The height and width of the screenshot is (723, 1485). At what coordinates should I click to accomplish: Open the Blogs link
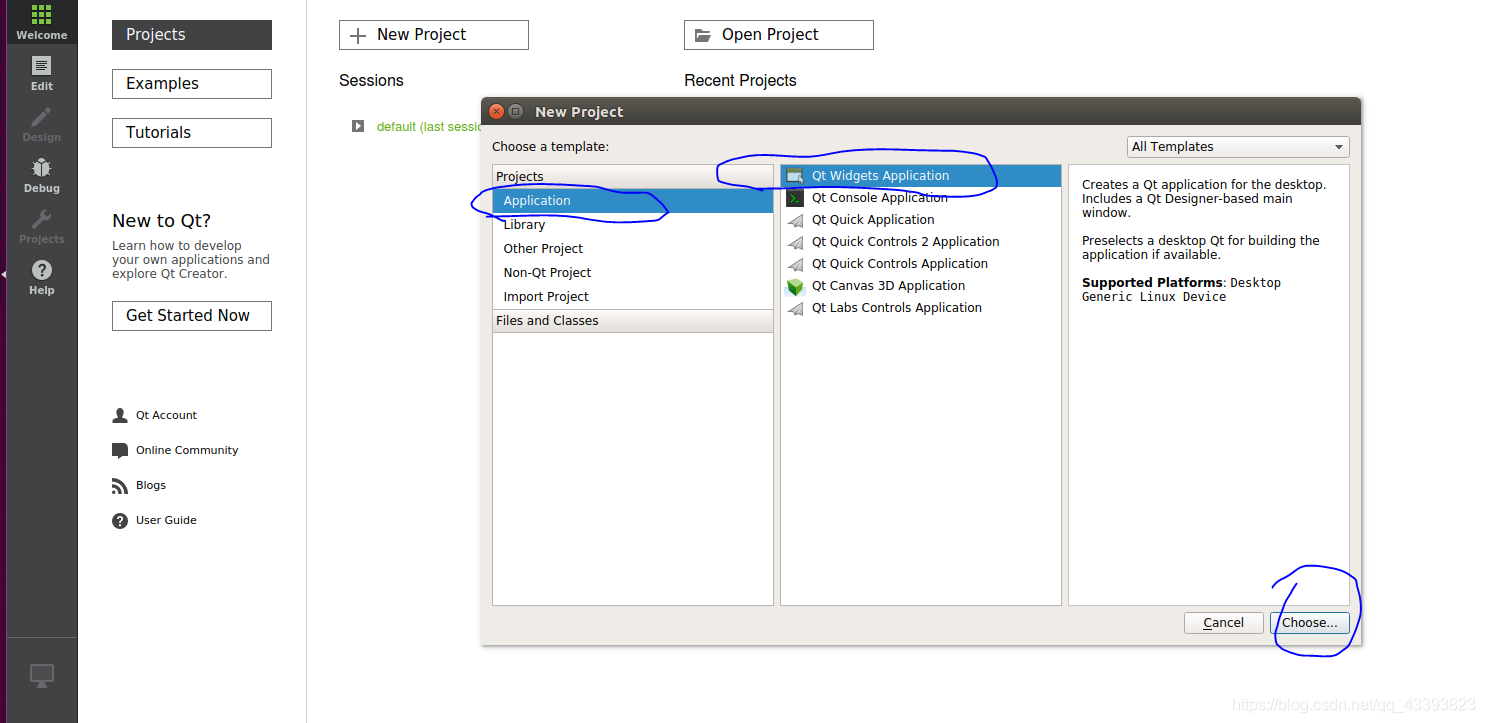pyautogui.click(x=151, y=485)
